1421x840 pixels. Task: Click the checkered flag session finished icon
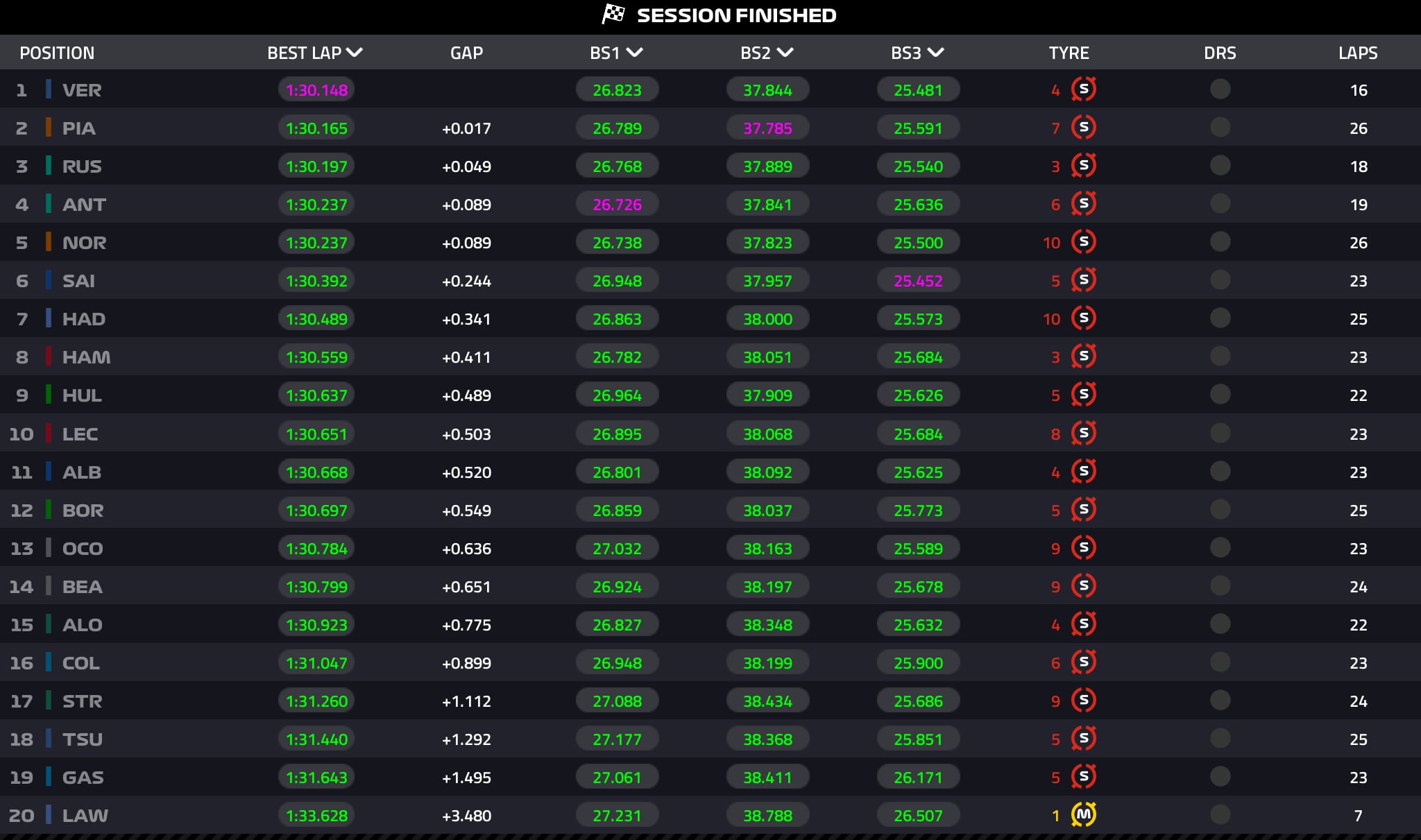[613, 15]
